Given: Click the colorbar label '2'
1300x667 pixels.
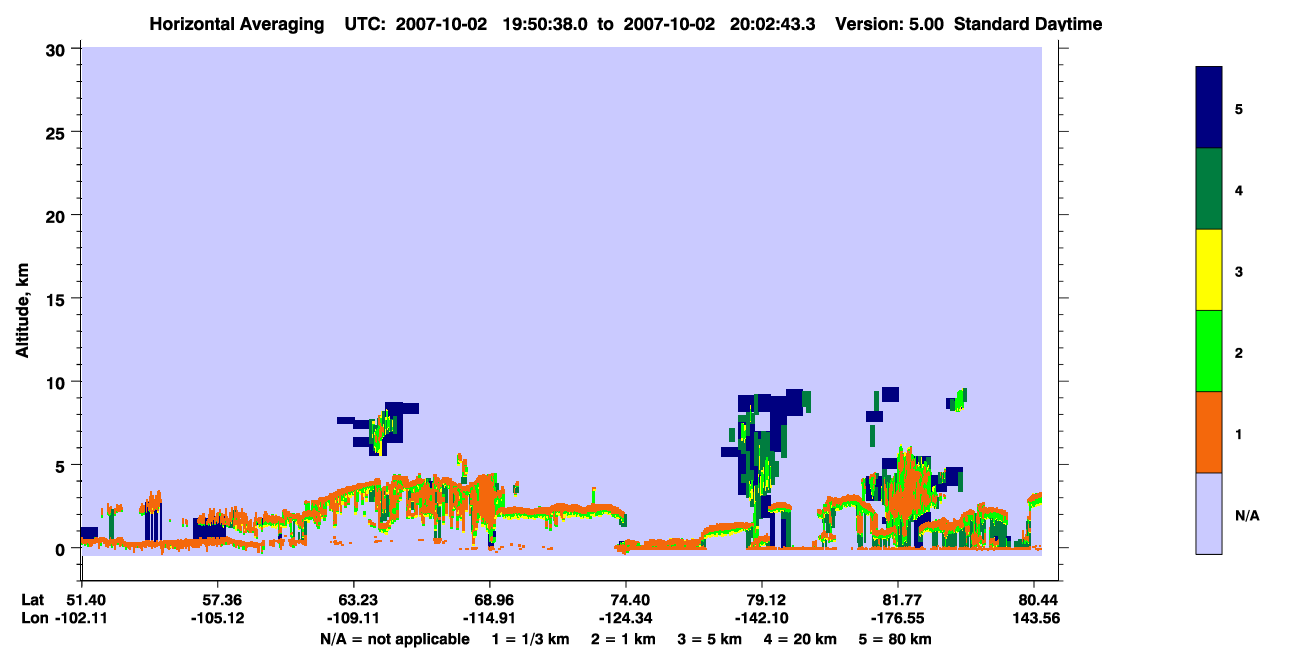Looking at the screenshot, I should click(x=1239, y=353).
